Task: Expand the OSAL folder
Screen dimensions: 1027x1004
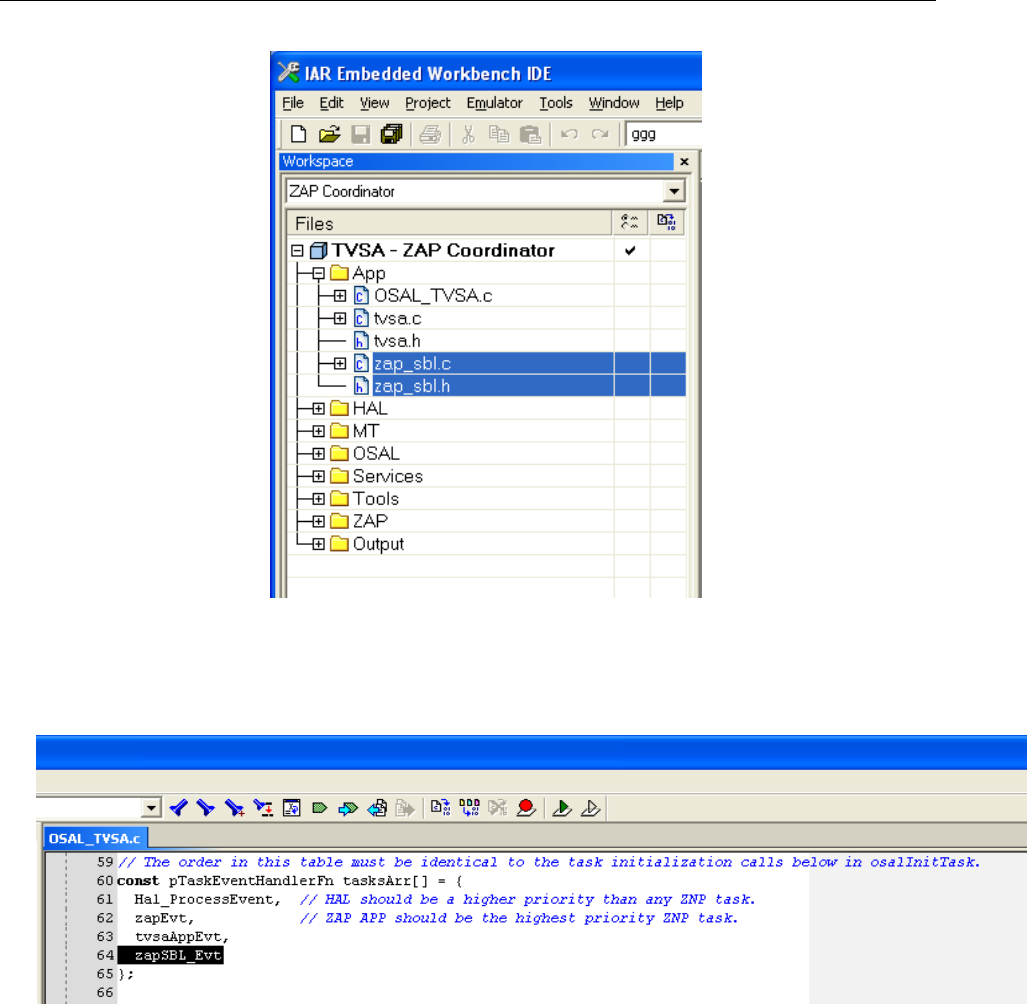Action: click(x=318, y=453)
